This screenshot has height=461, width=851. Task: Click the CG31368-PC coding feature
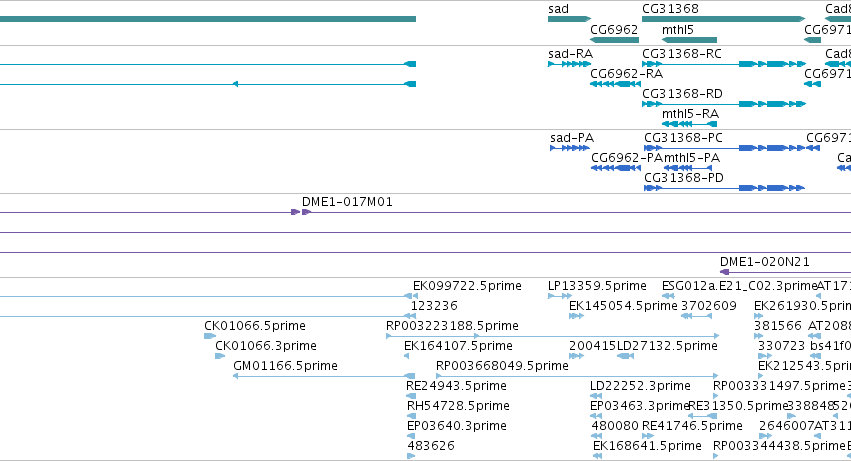click(x=732, y=148)
